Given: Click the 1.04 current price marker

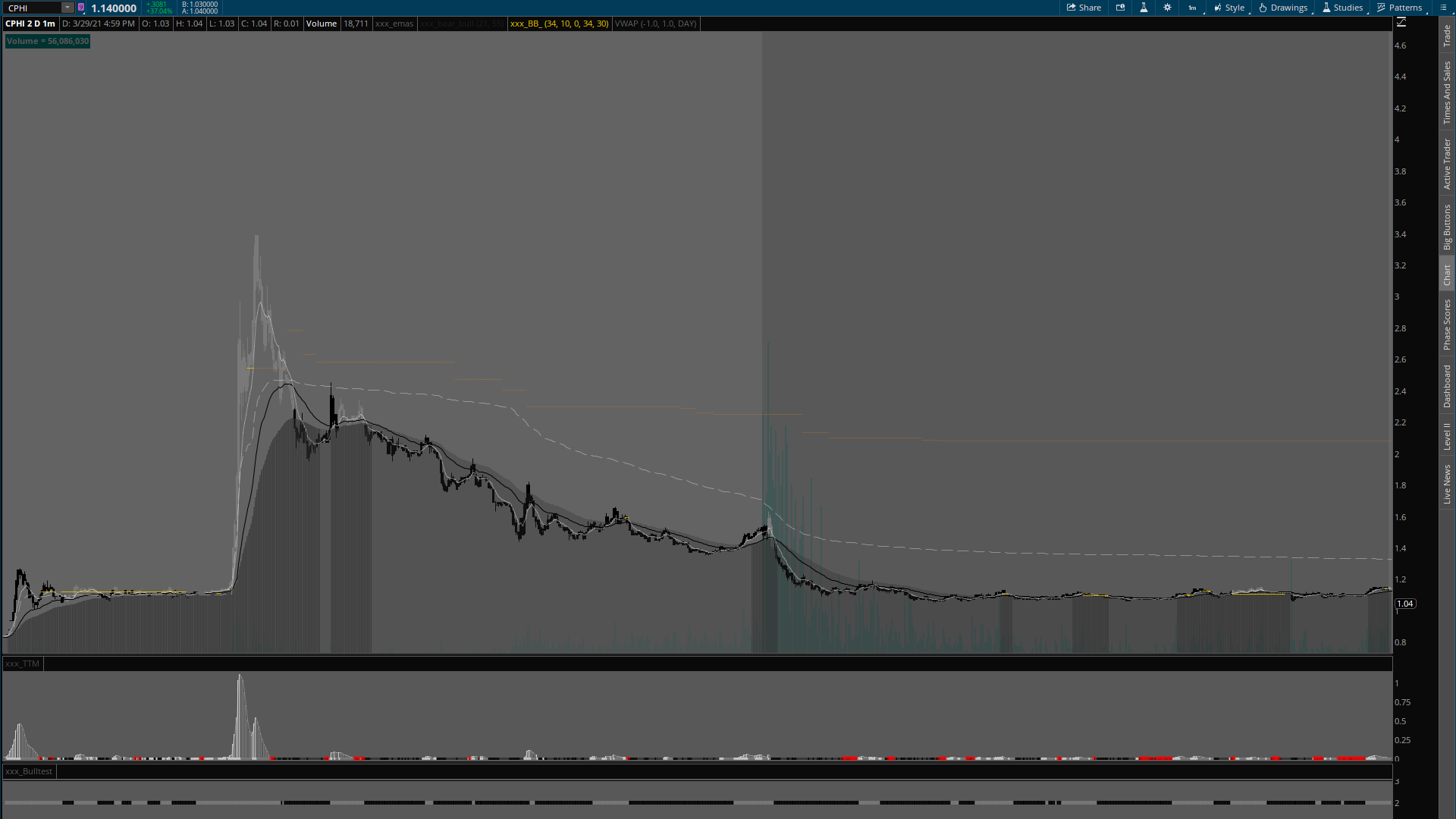Looking at the screenshot, I should click(1405, 604).
